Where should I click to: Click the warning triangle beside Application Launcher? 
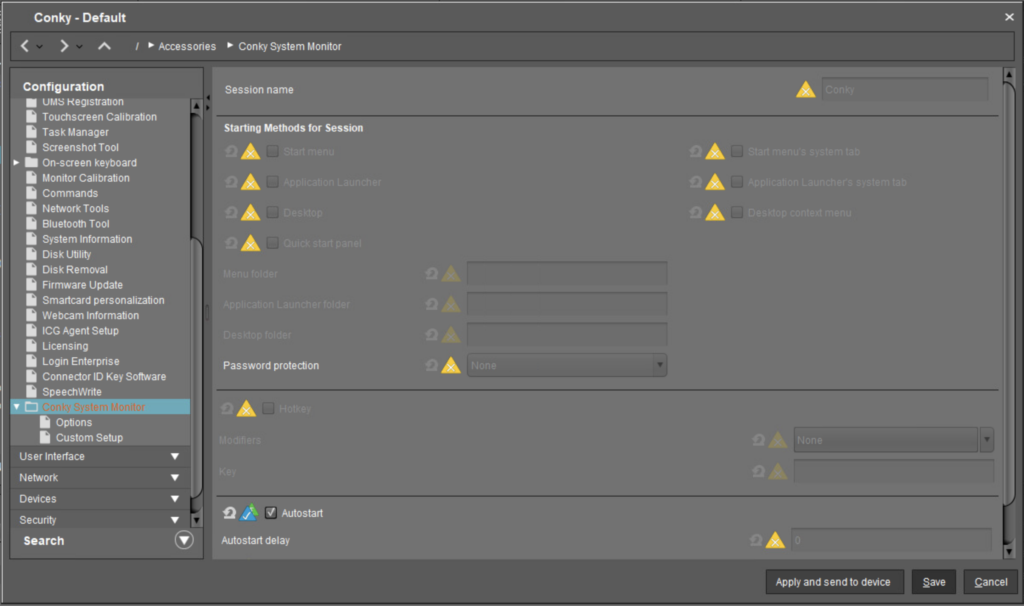[x=250, y=182]
